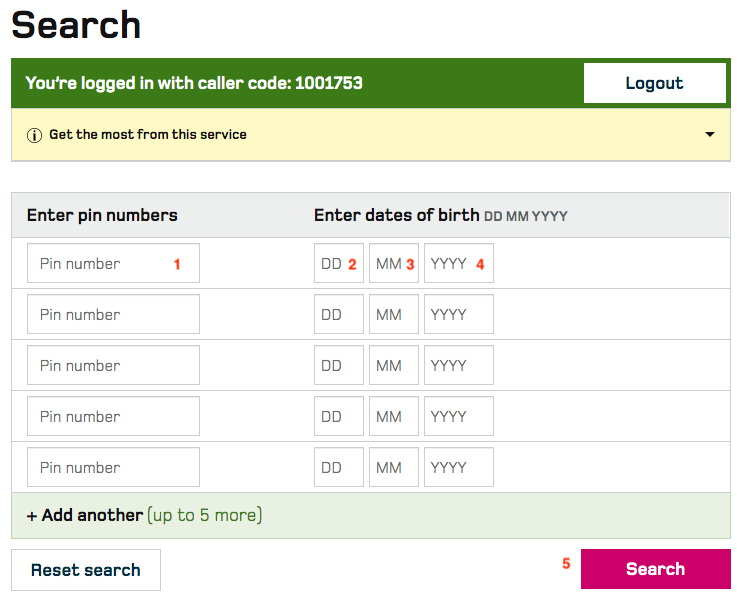Click the pink Search button
This screenshot has width=737, height=597.
656,569
